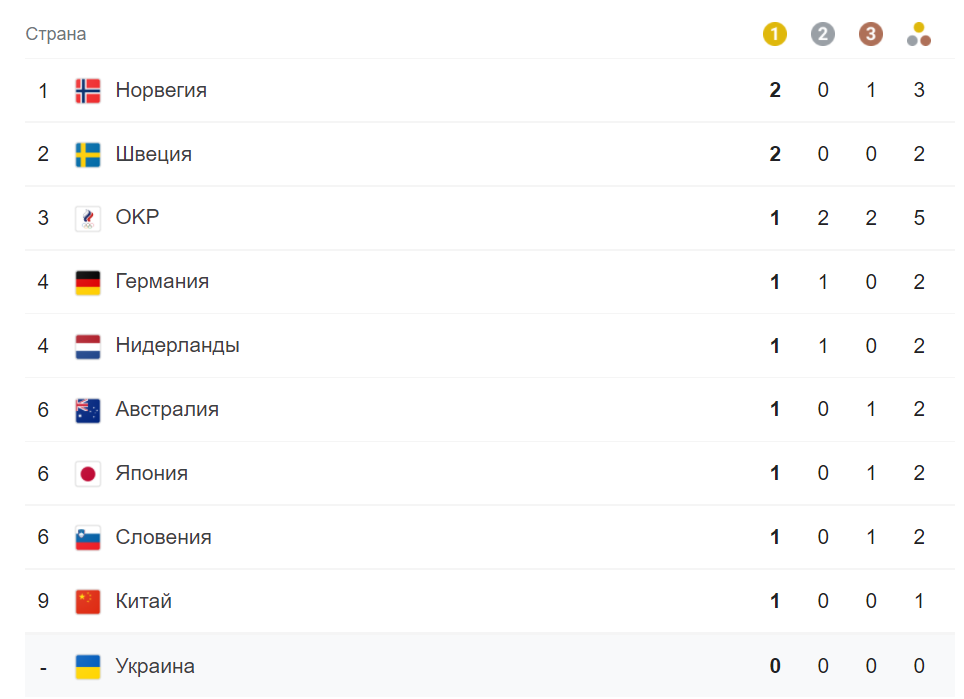Open the Норвегия country link
The height and width of the screenshot is (699, 964).
(x=161, y=91)
